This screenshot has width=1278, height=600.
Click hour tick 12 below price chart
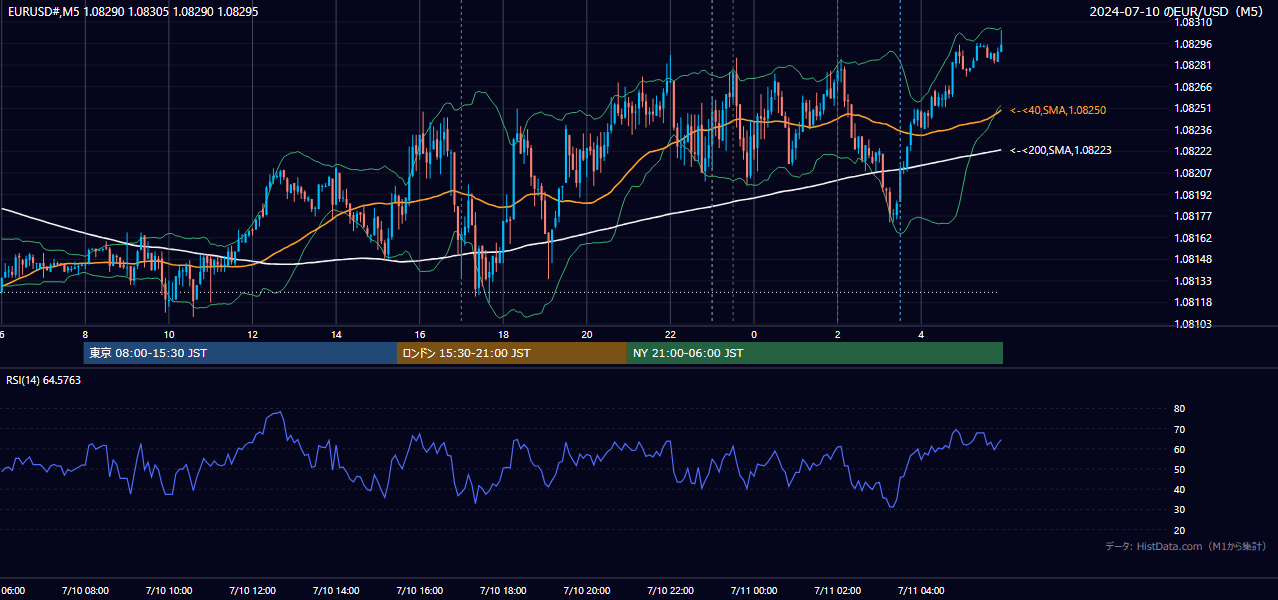[253, 334]
